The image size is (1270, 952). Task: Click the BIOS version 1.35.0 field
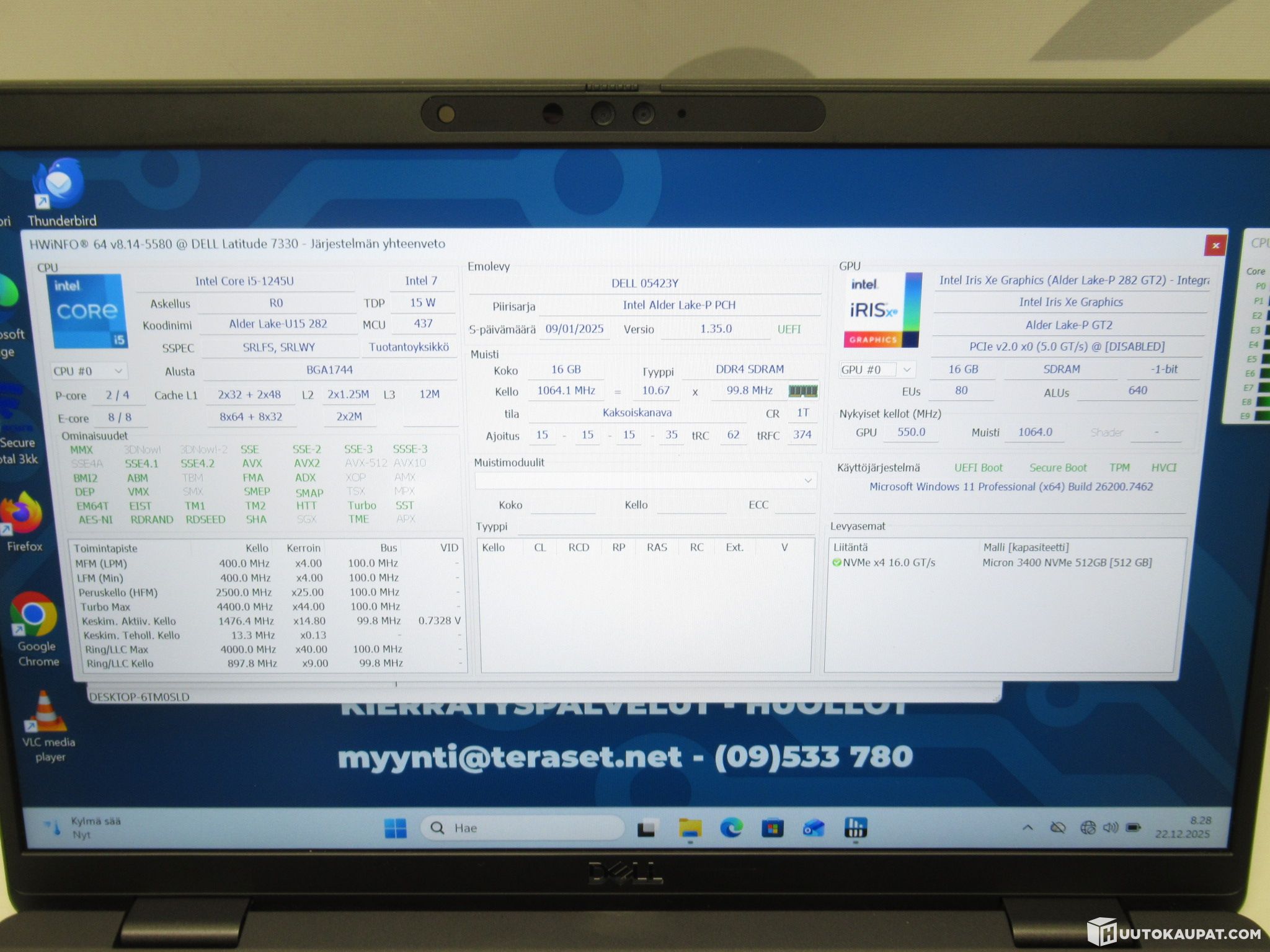[716, 329]
